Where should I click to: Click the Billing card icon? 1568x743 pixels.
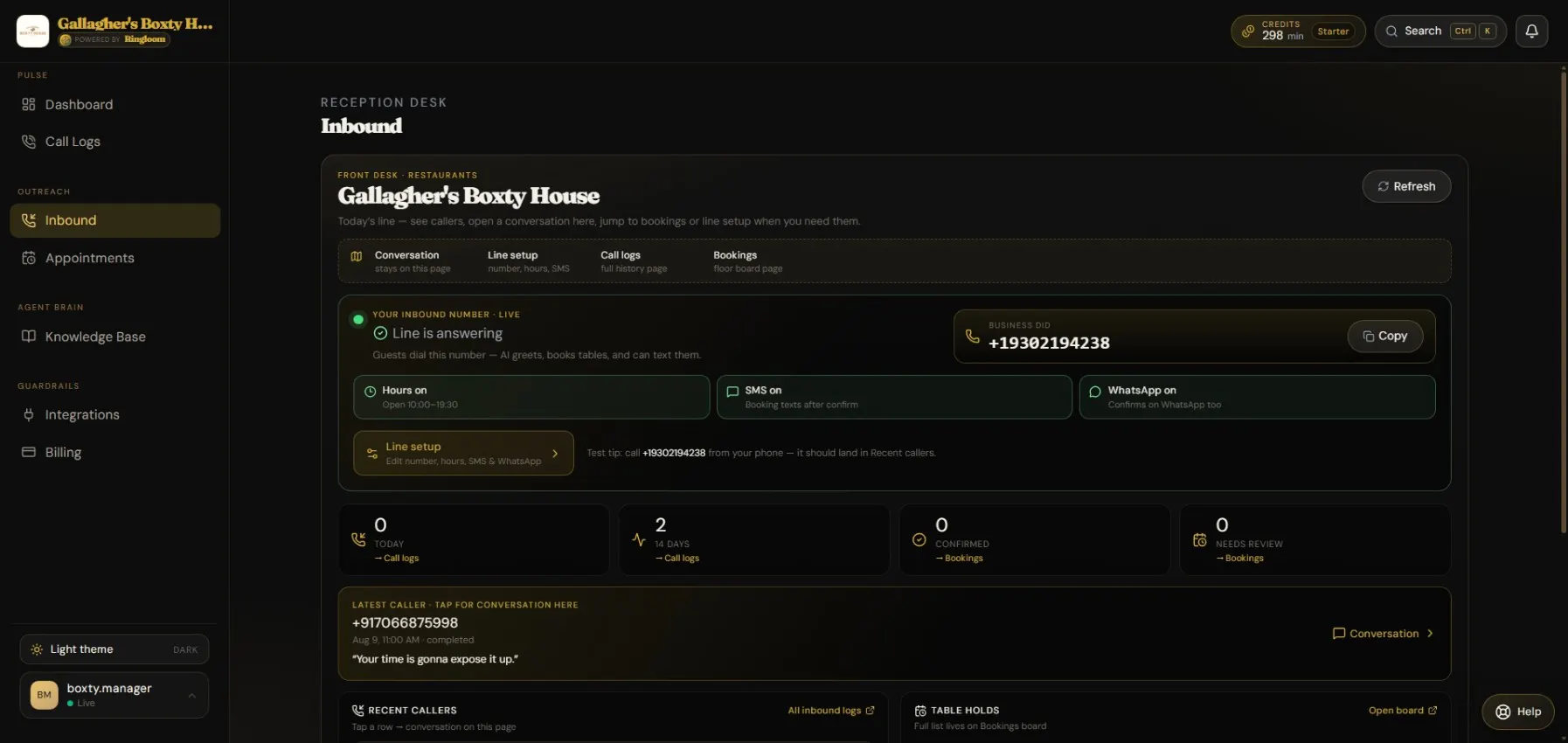pos(29,452)
